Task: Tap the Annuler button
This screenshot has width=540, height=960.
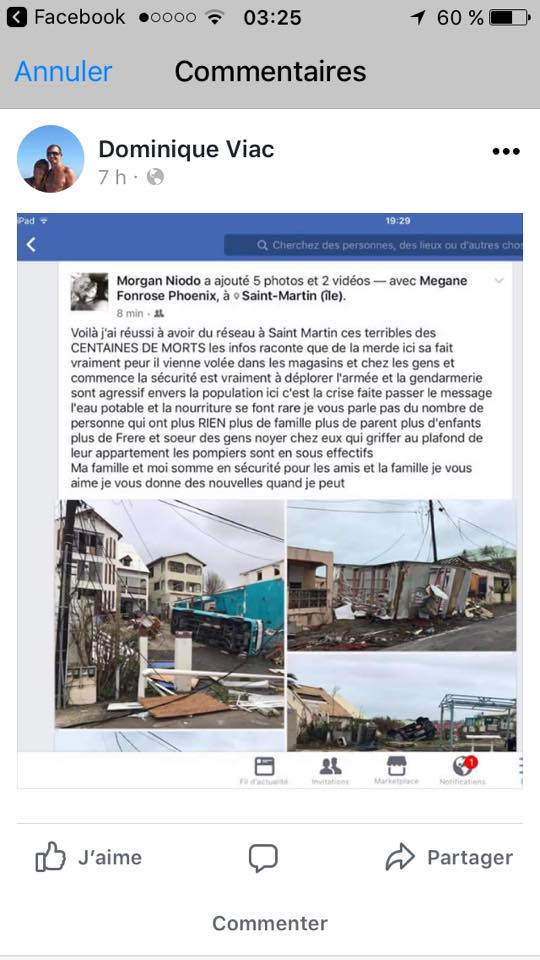Action: [63, 72]
